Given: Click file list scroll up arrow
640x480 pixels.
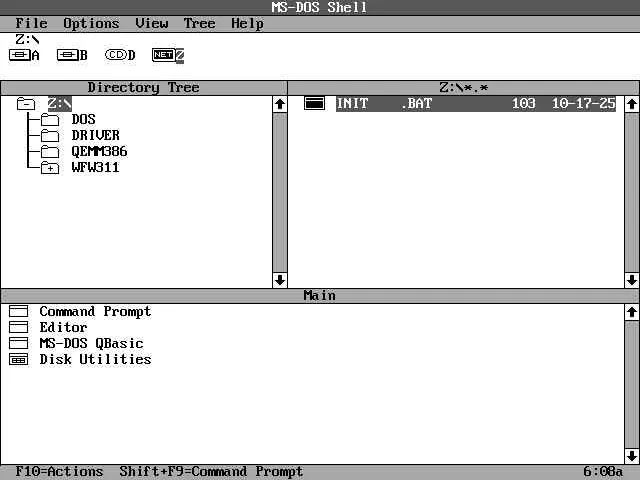Looking at the screenshot, I should [632, 104].
